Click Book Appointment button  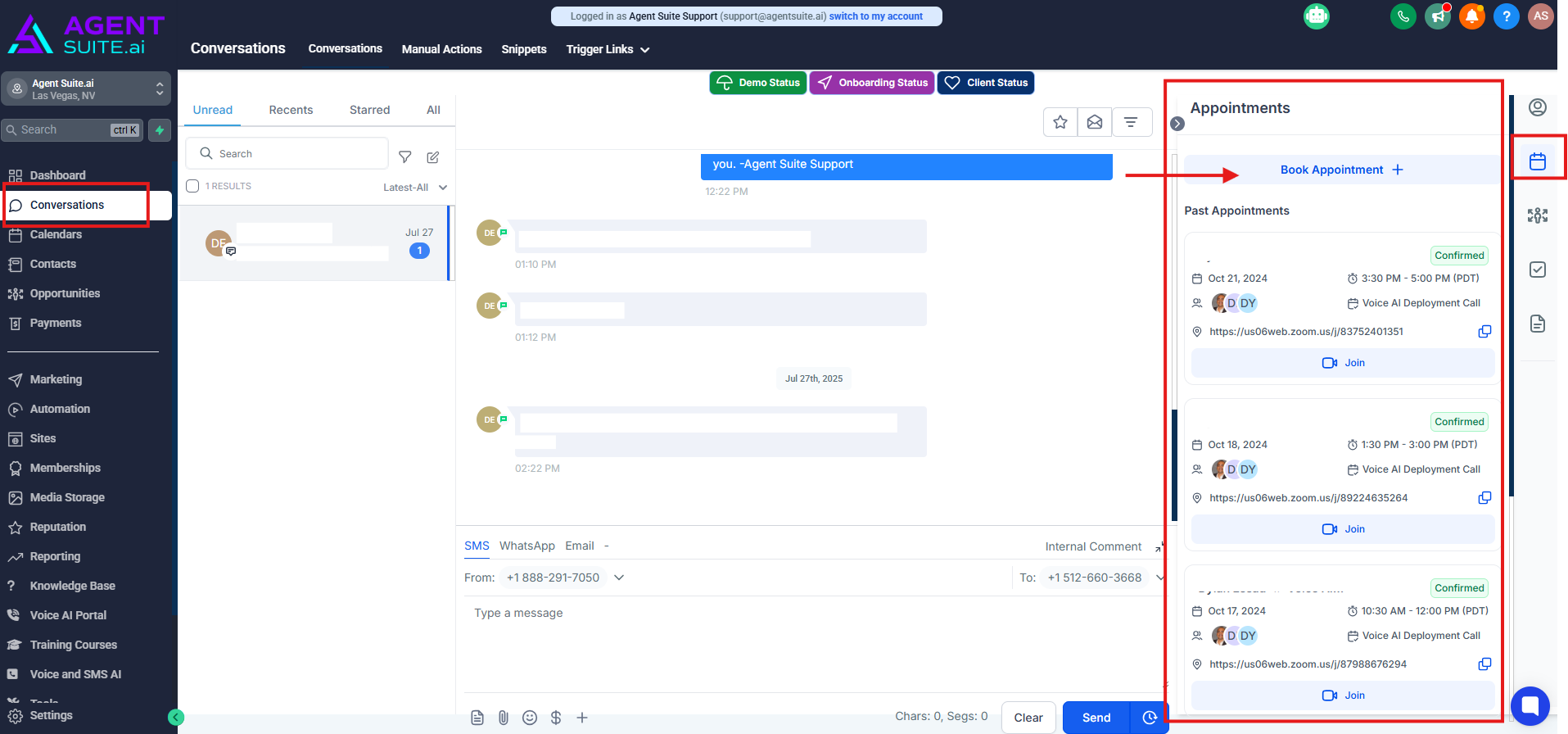click(1341, 170)
